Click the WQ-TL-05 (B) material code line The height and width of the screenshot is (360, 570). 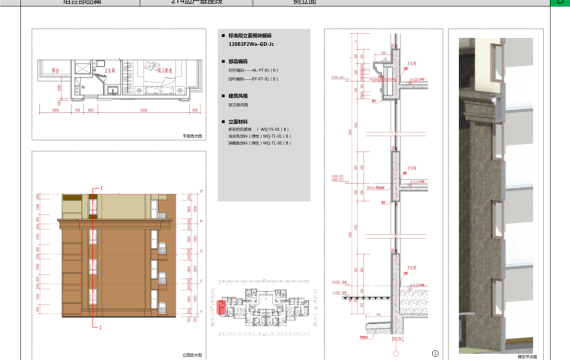click(x=260, y=143)
